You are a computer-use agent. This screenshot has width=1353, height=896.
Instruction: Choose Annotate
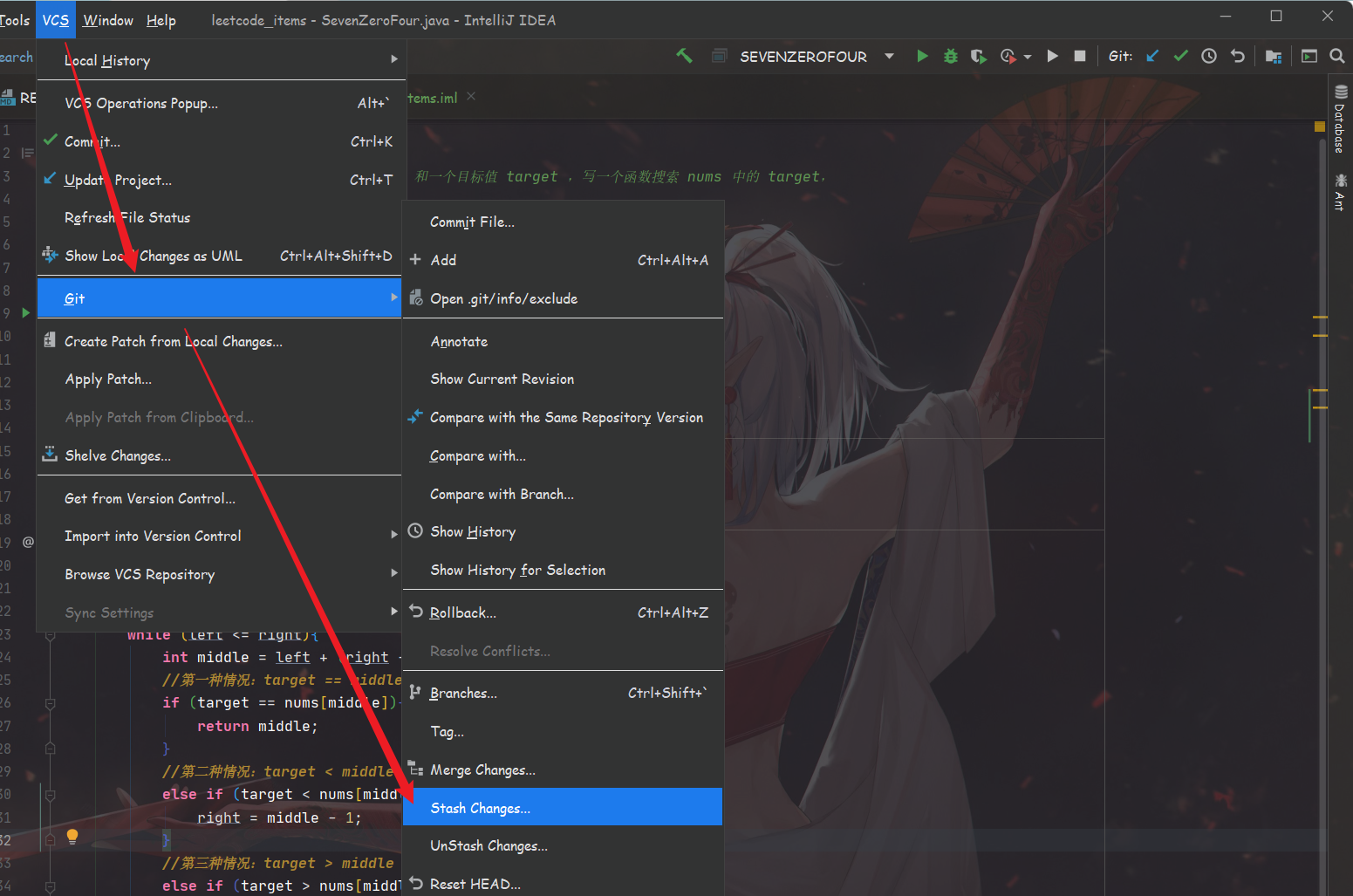point(563,341)
